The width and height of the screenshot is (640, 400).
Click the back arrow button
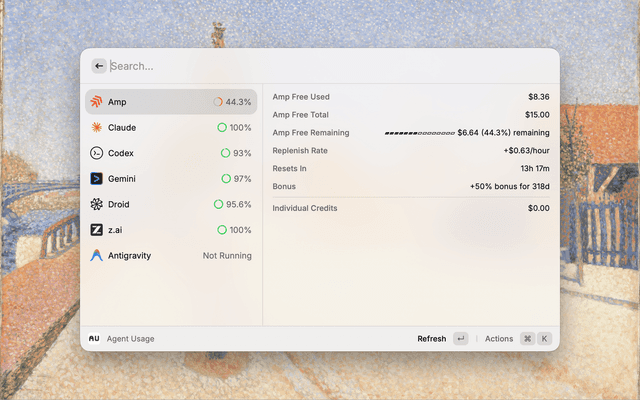pos(99,66)
